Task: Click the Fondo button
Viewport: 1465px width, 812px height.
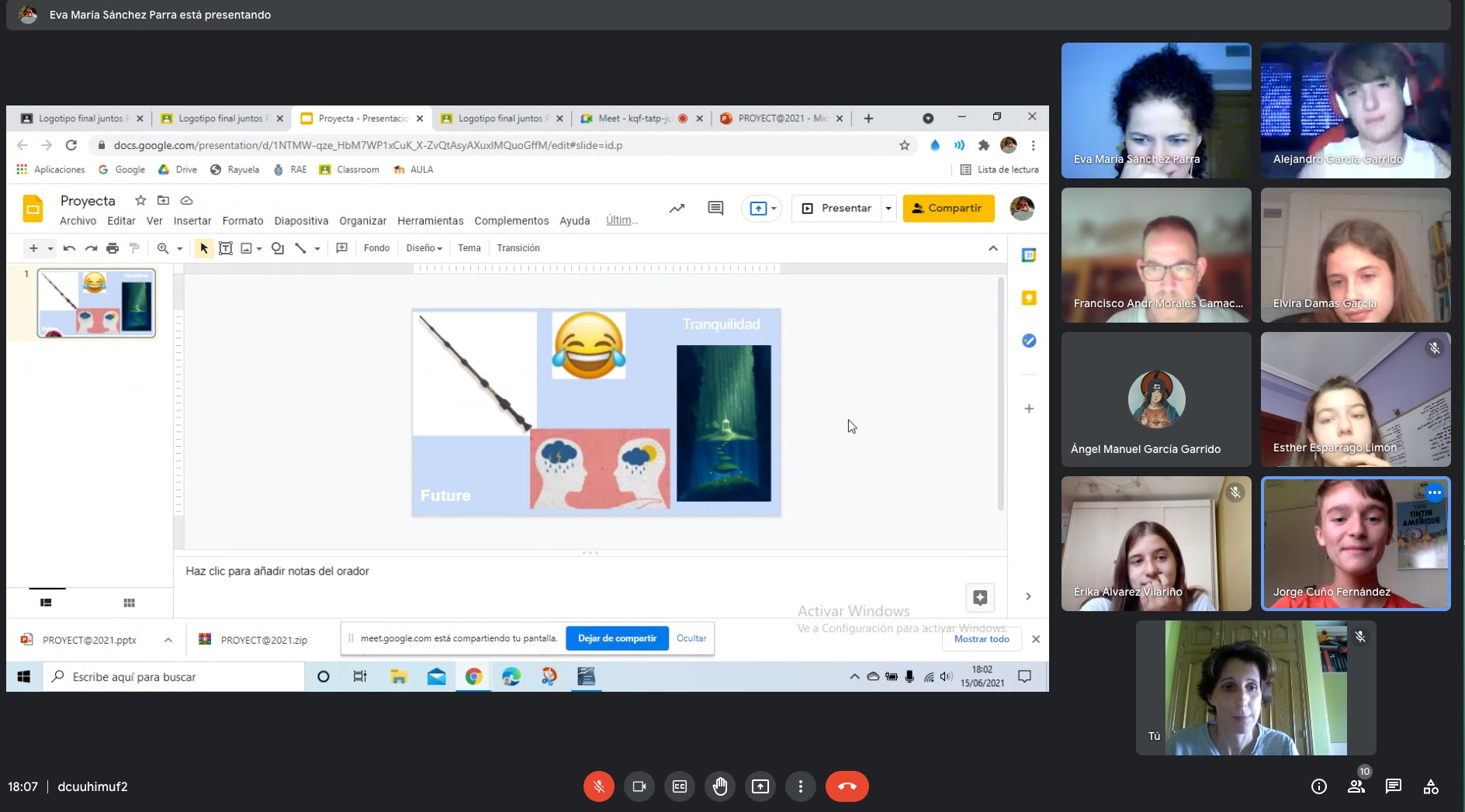Action: click(376, 248)
